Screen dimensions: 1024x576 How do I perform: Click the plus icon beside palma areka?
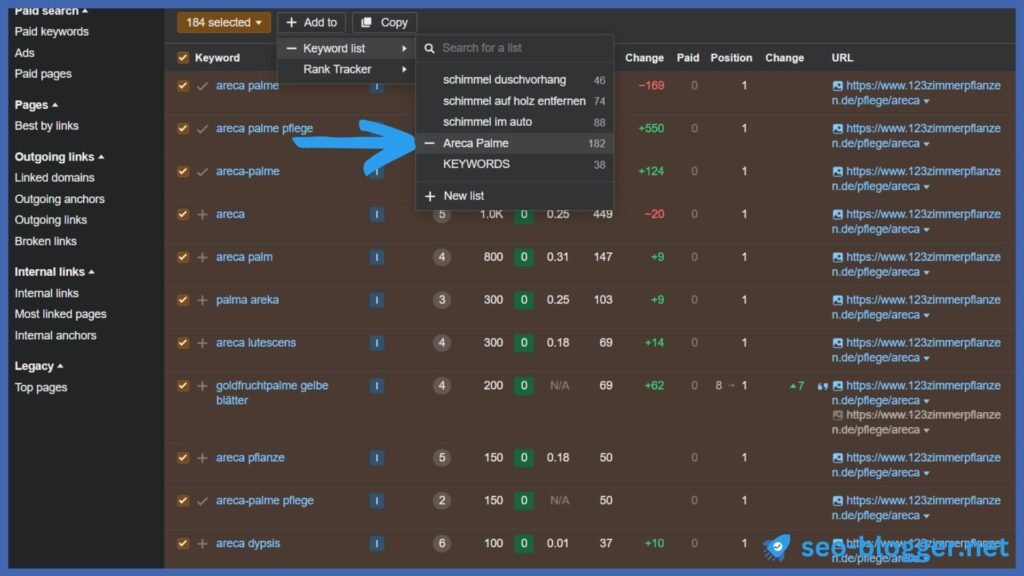click(x=202, y=300)
